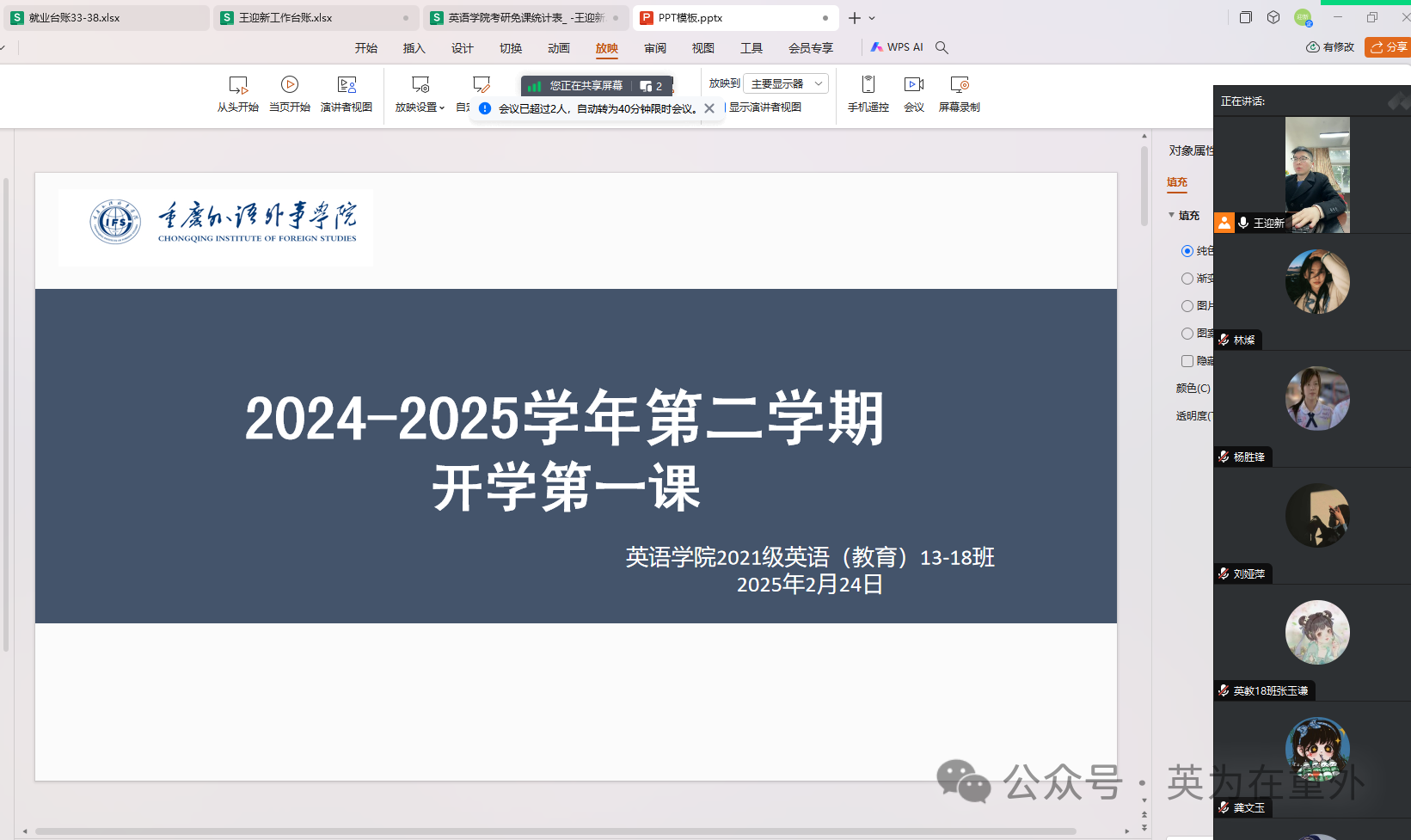Open phone remote control (手机遥控)

pyautogui.click(x=868, y=95)
